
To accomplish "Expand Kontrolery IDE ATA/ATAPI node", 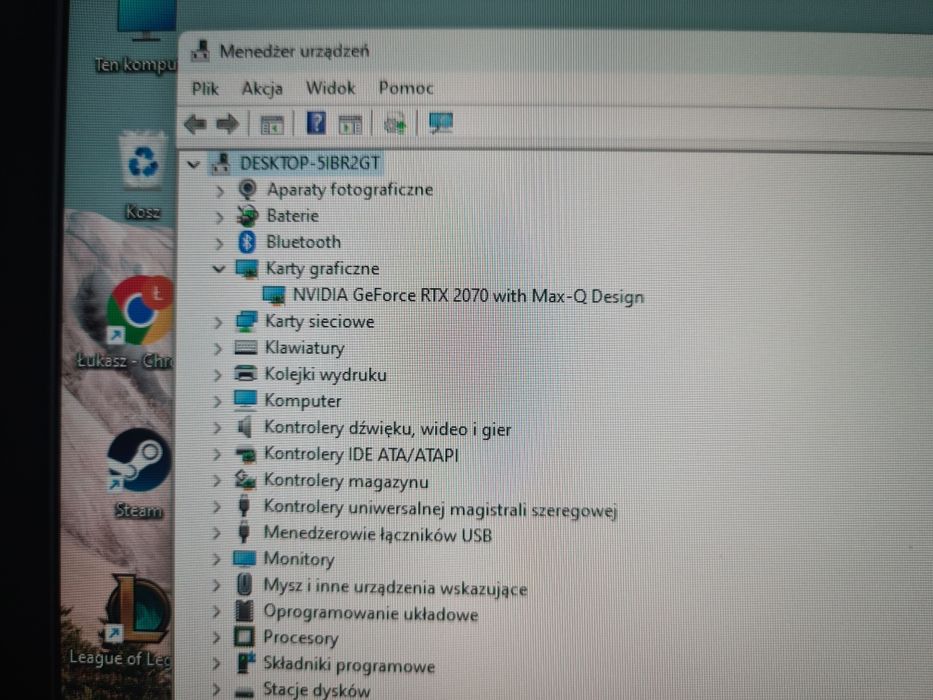I will tap(217, 455).
